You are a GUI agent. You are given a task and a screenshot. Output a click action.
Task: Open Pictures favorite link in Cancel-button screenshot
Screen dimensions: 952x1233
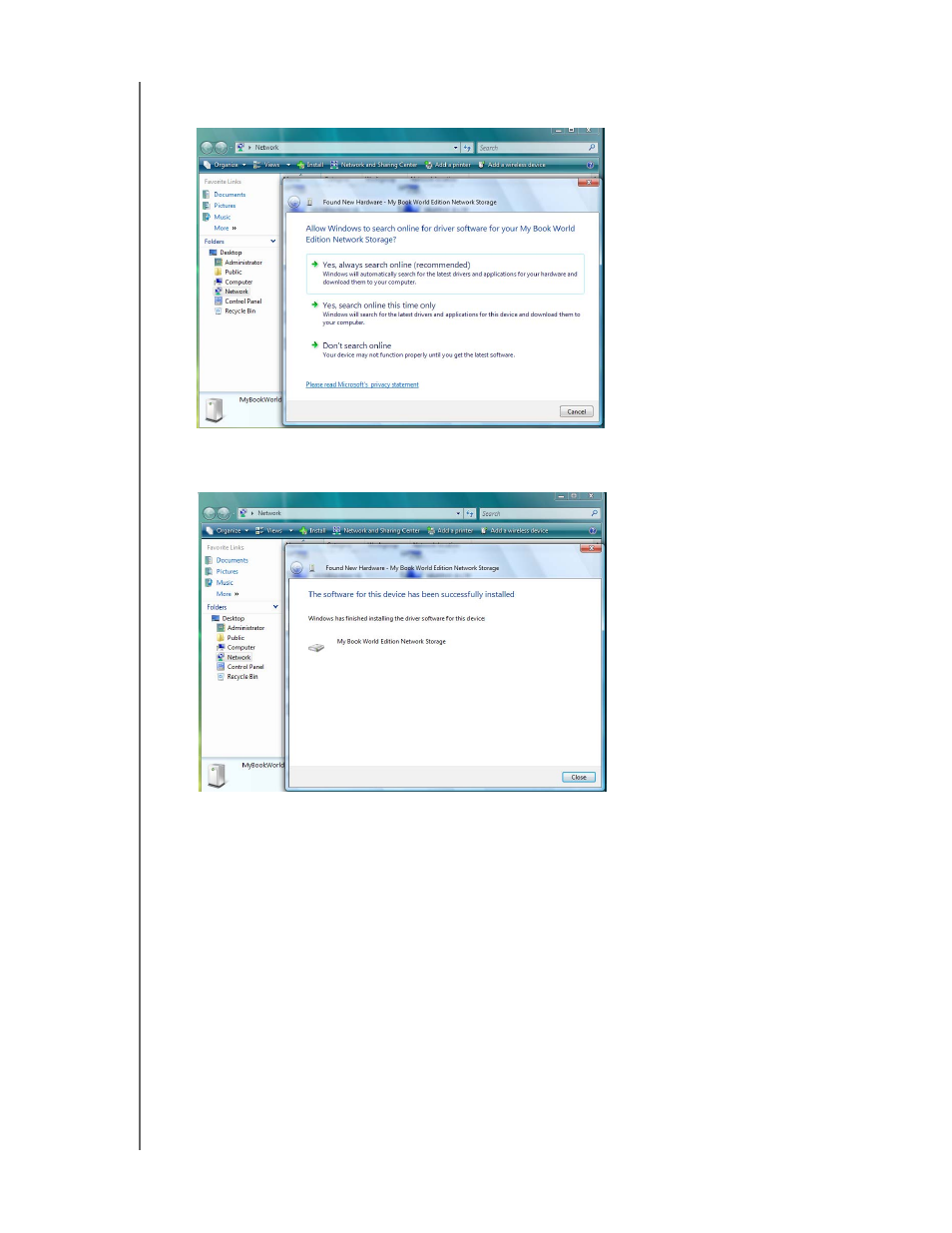pyautogui.click(x=220, y=206)
